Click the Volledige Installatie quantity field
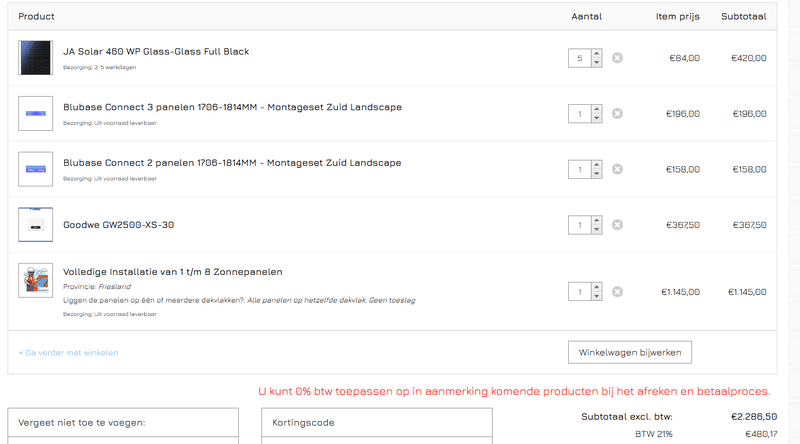Viewport: 800px width, 444px height. (580, 292)
